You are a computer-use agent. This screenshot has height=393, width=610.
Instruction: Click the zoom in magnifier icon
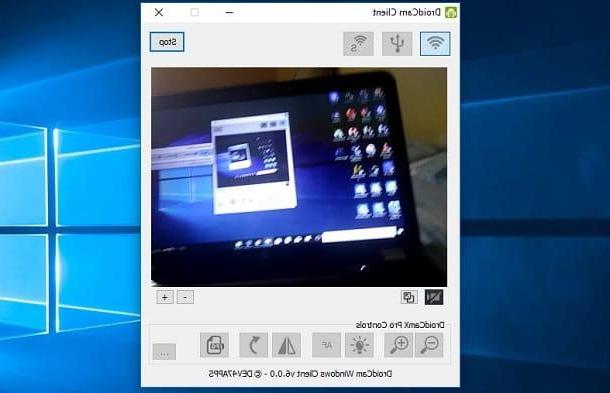pos(399,345)
